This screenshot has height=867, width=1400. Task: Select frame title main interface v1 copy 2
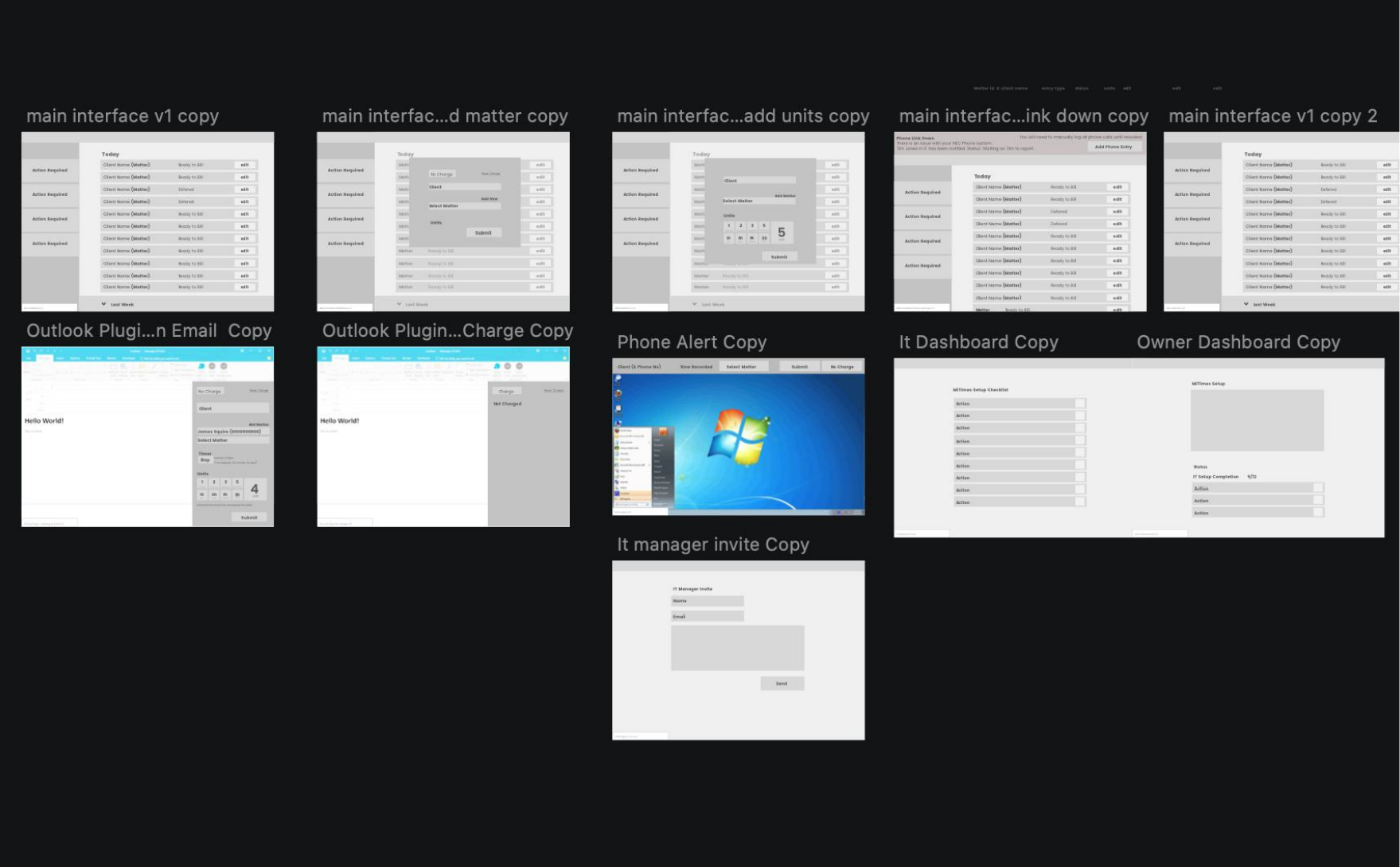click(1273, 116)
